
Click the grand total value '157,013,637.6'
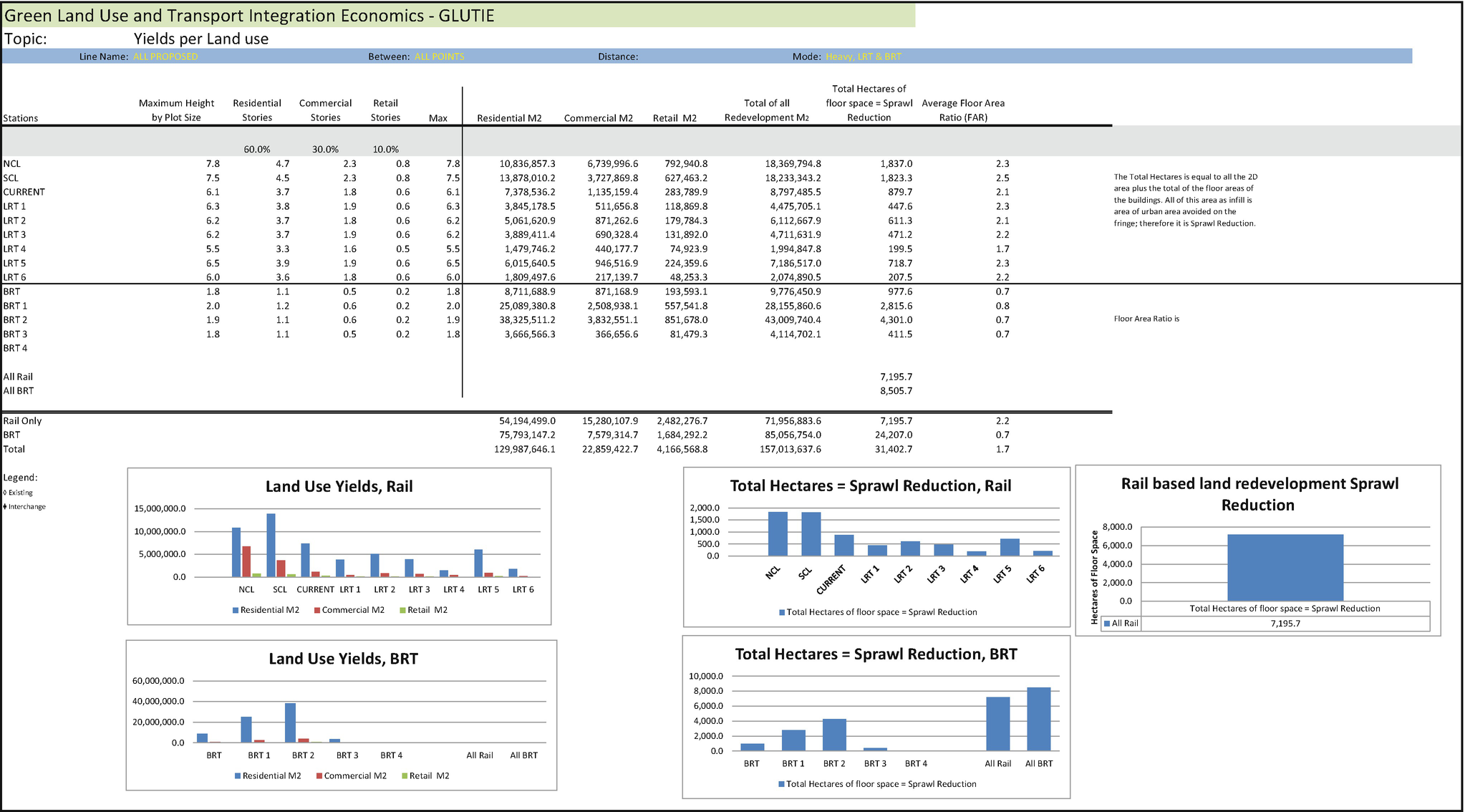point(790,449)
